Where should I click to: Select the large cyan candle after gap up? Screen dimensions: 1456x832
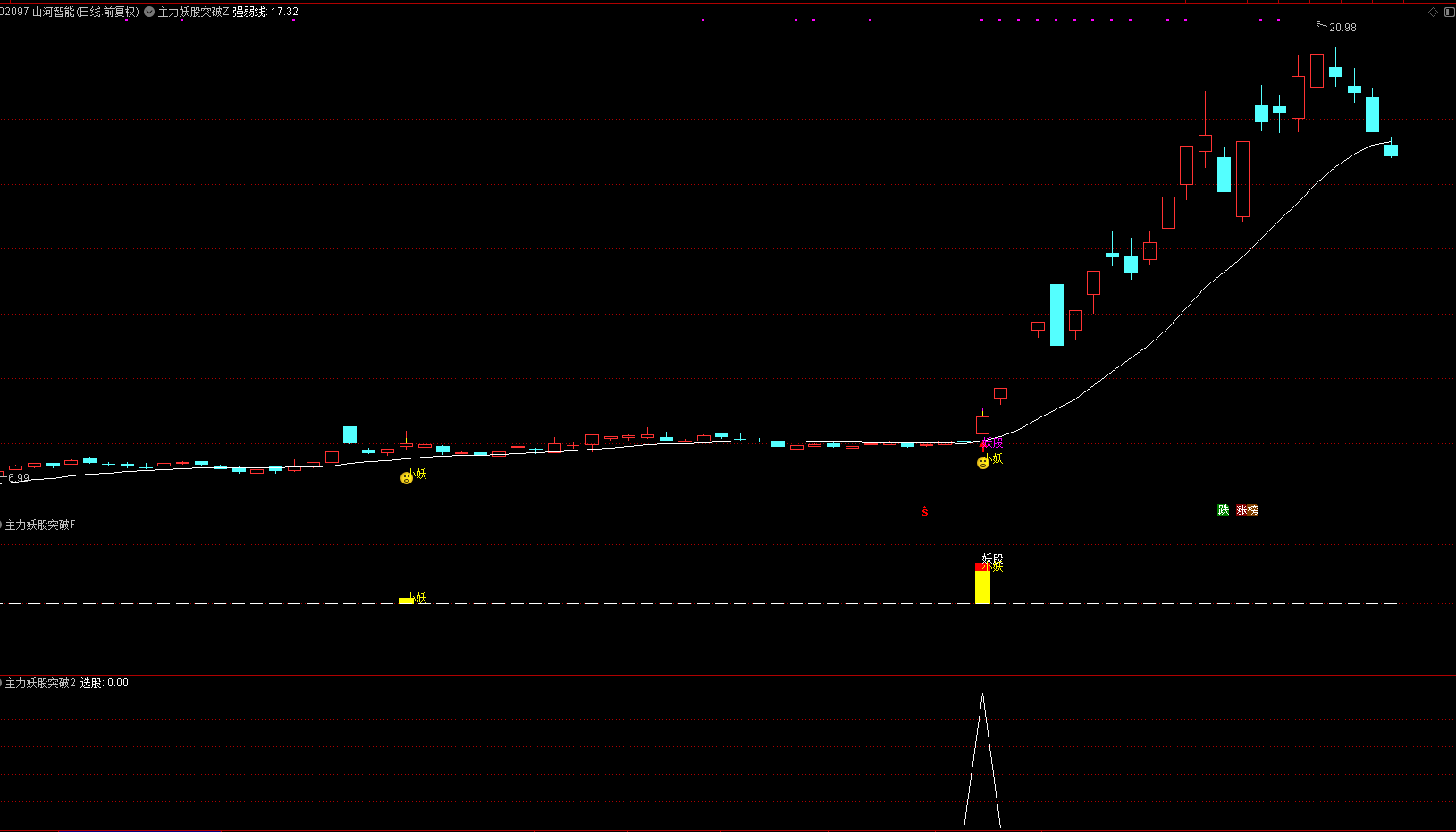coord(1056,315)
